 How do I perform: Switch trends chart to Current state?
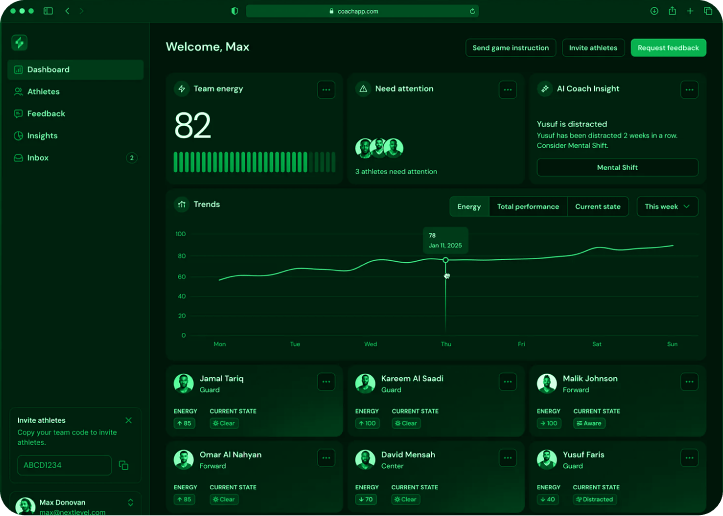(597, 207)
